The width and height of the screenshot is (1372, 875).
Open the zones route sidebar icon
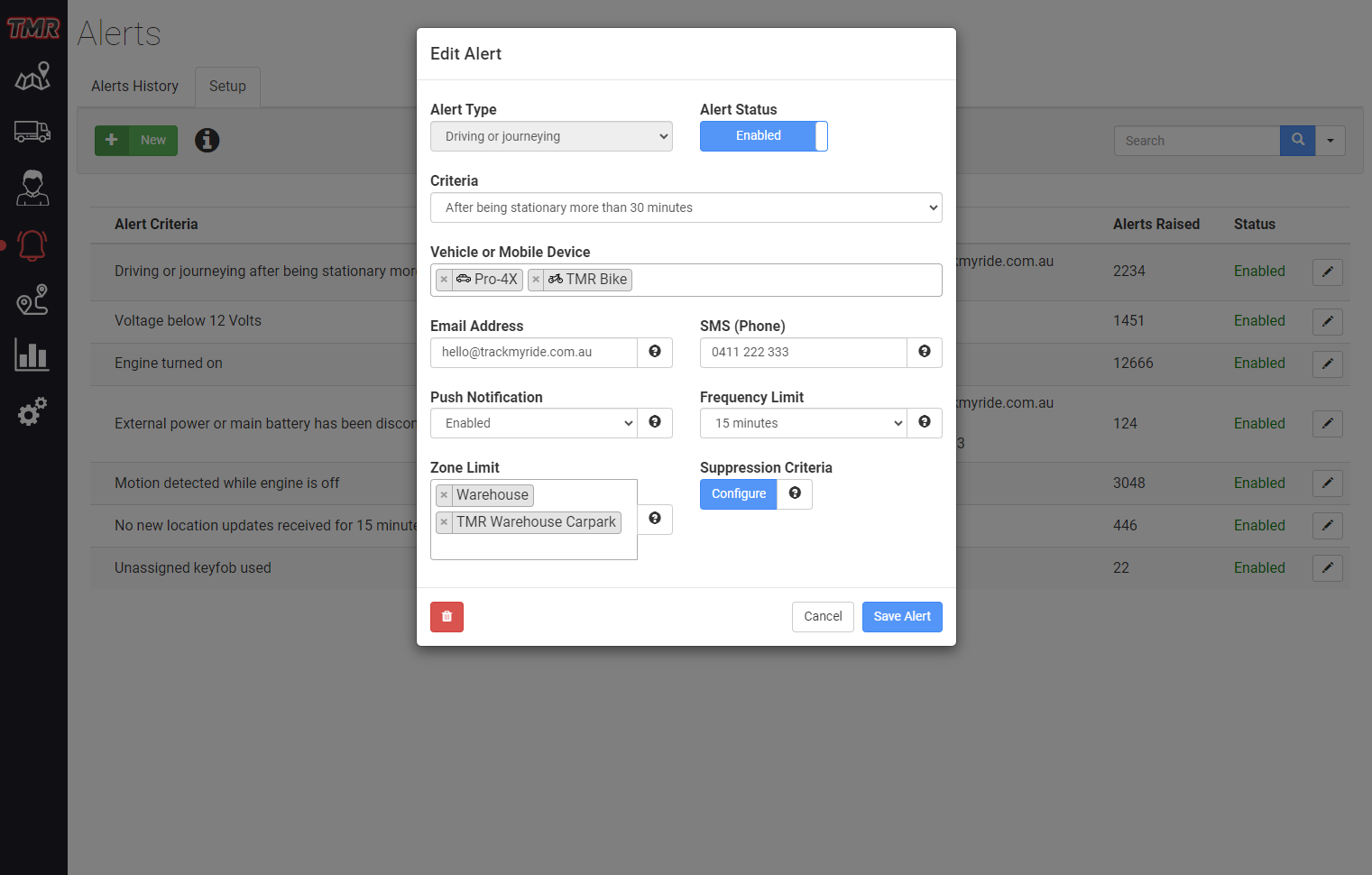point(32,299)
